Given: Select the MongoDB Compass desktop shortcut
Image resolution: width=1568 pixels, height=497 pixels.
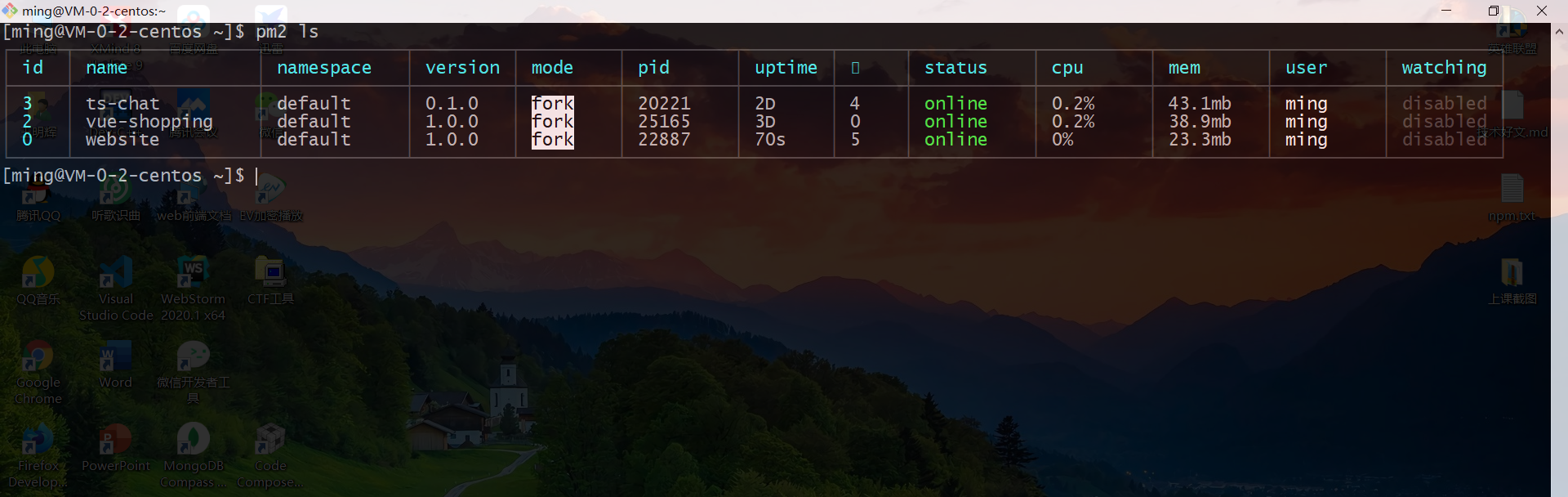Looking at the screenshot, I should [193, 441].
